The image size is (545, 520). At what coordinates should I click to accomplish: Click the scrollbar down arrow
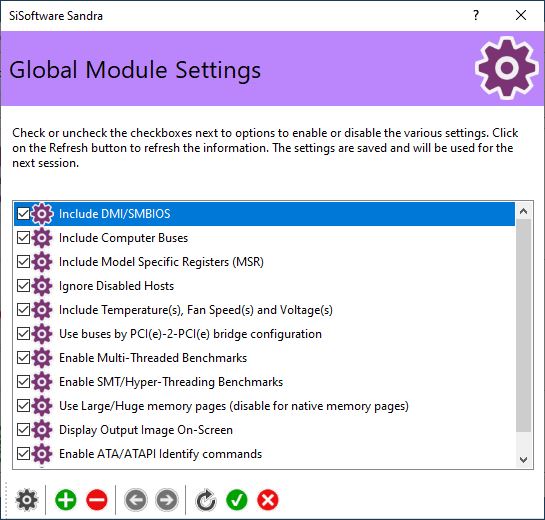pyautogui.click(x=523, y=460)
